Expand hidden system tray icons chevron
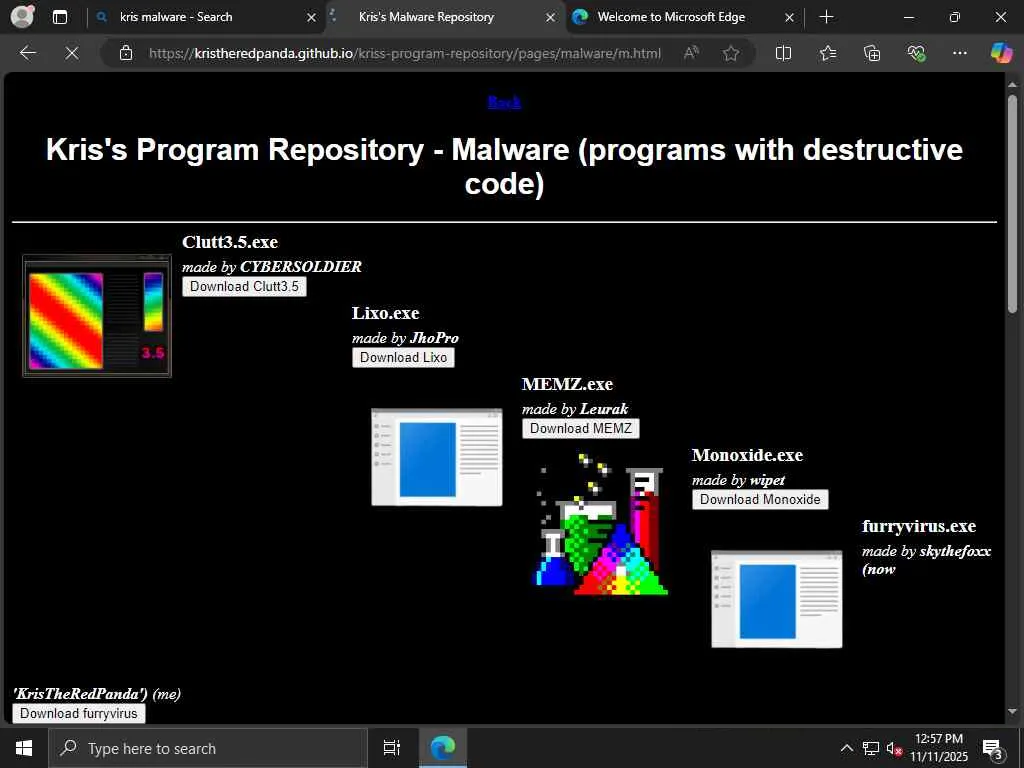Image resolution: width=1024 pixels, height=768 pixels. [x=846, y=748]
